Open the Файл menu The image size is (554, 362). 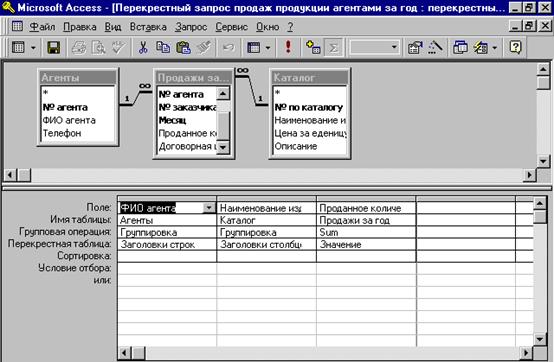[x=42, y=27]
